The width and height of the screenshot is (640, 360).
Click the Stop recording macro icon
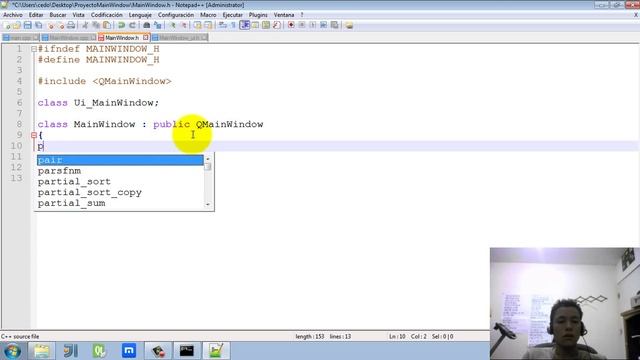(x=302, y=25)
